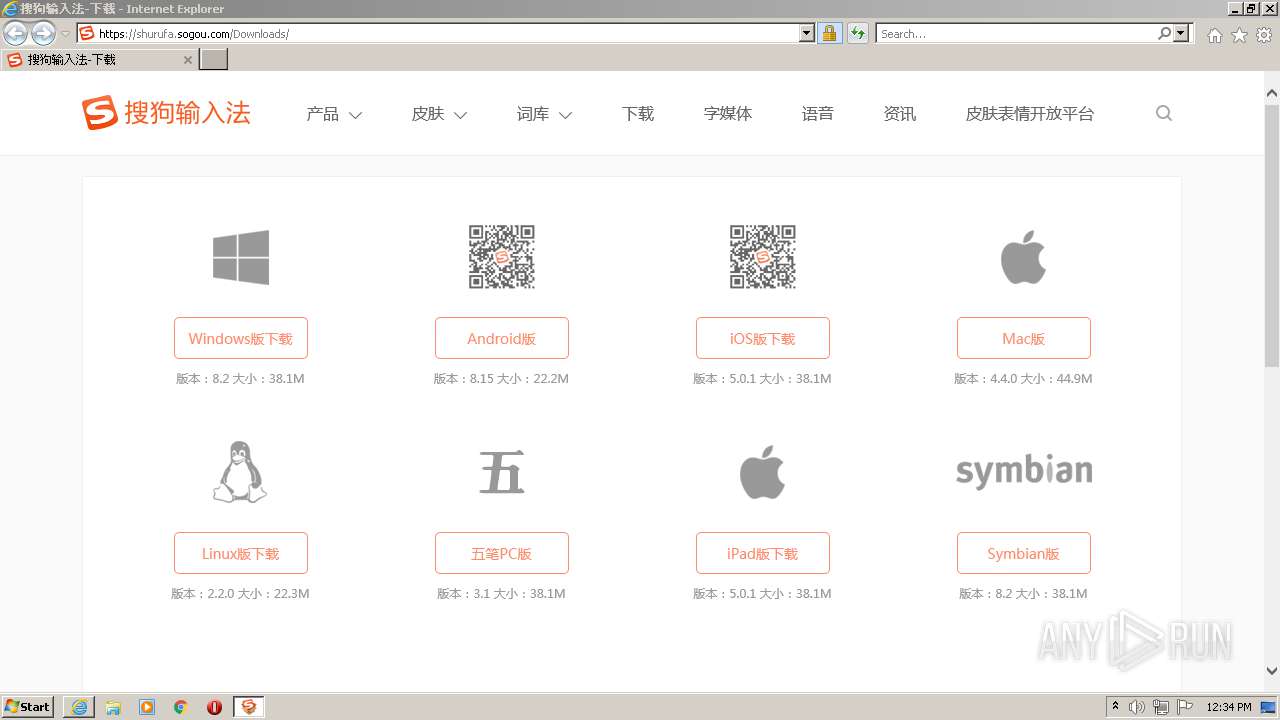Open the recent pages dropdown arrow

(x=65, y=34)
